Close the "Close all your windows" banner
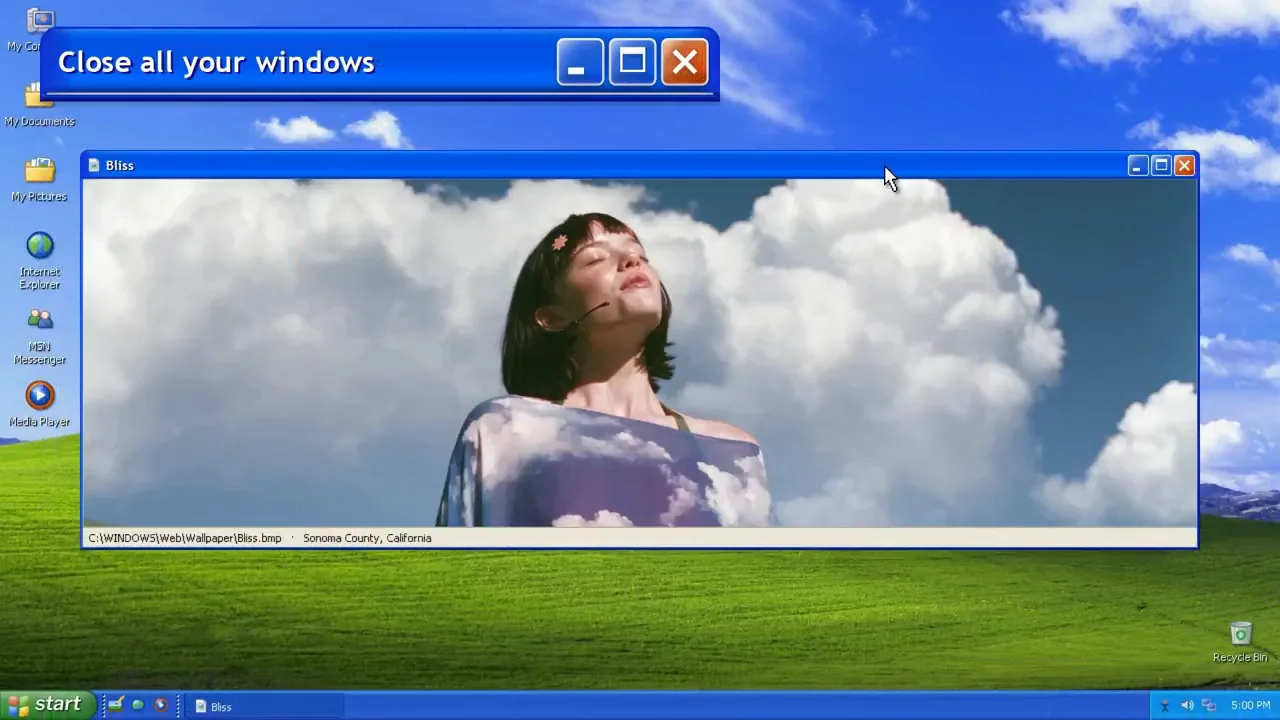Viewport: 1280px width, 720px height. (685, 62)
